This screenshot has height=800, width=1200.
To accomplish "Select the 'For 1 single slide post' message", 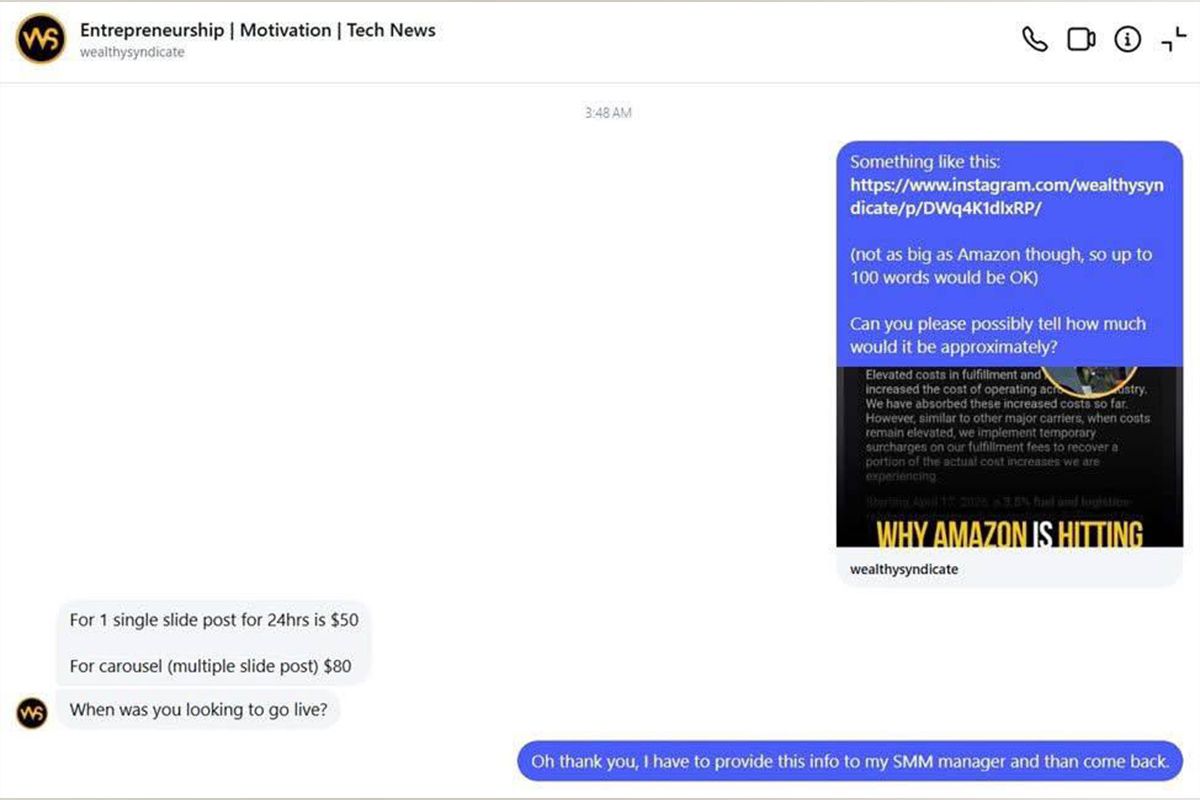I will [x=214, y=620].
